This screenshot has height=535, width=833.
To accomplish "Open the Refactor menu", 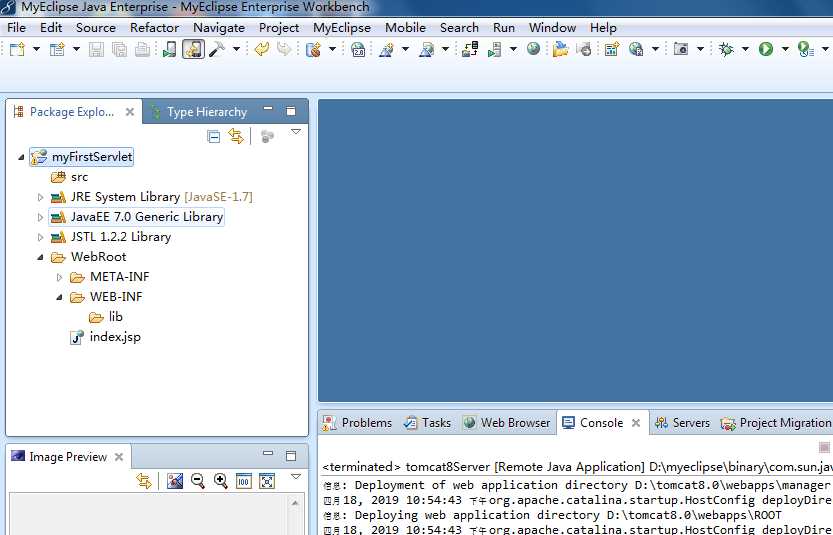I will point(155,28).
